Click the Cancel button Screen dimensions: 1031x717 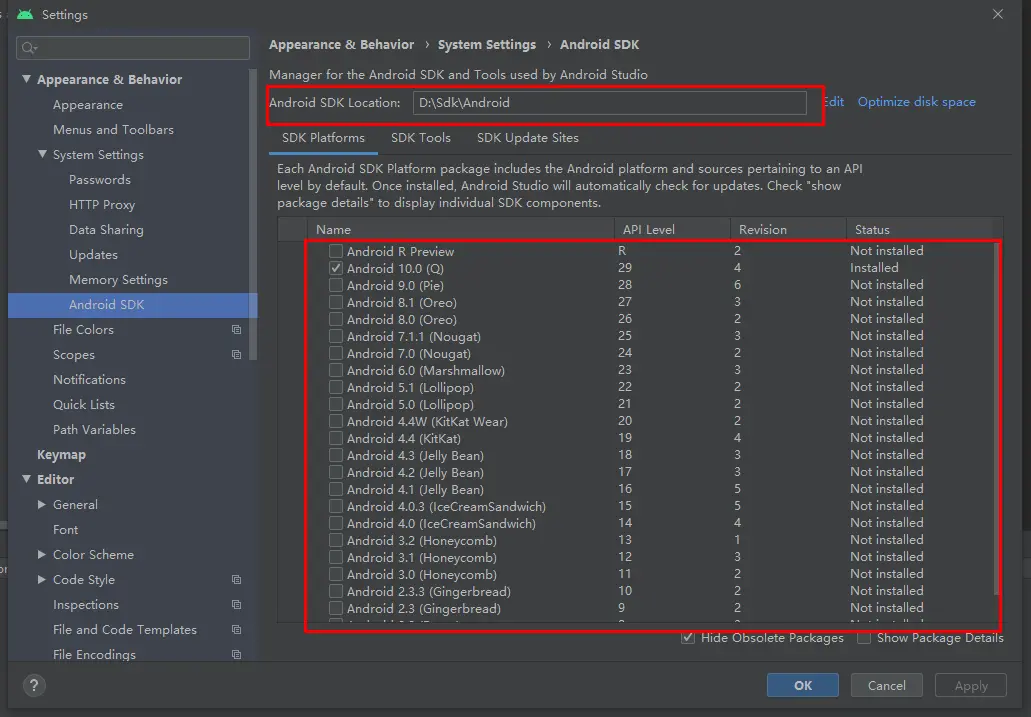click(x=886, y=685)
